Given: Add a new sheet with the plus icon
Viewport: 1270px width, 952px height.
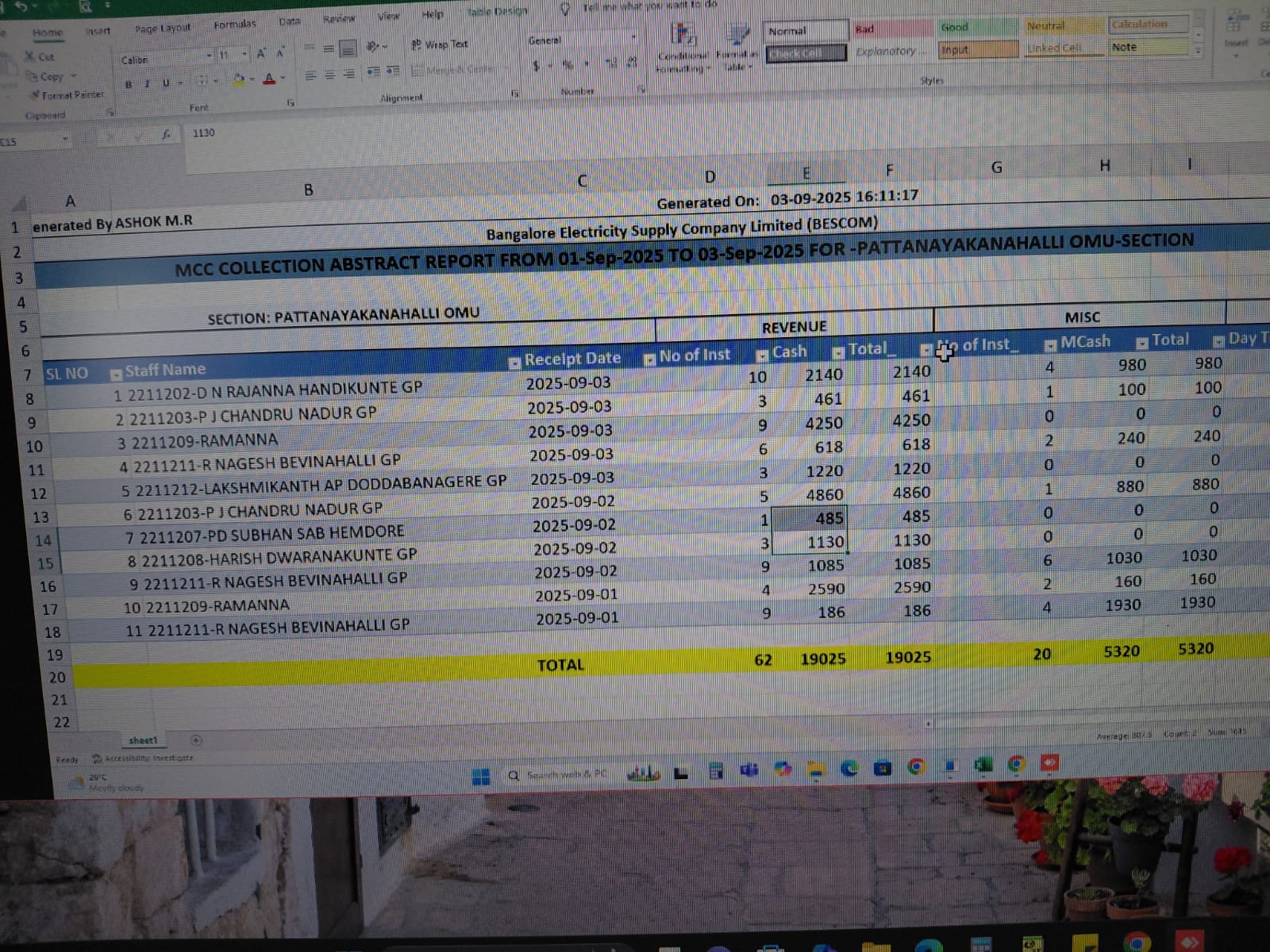Looking at the screenshot, I should [x=196, y=740].
